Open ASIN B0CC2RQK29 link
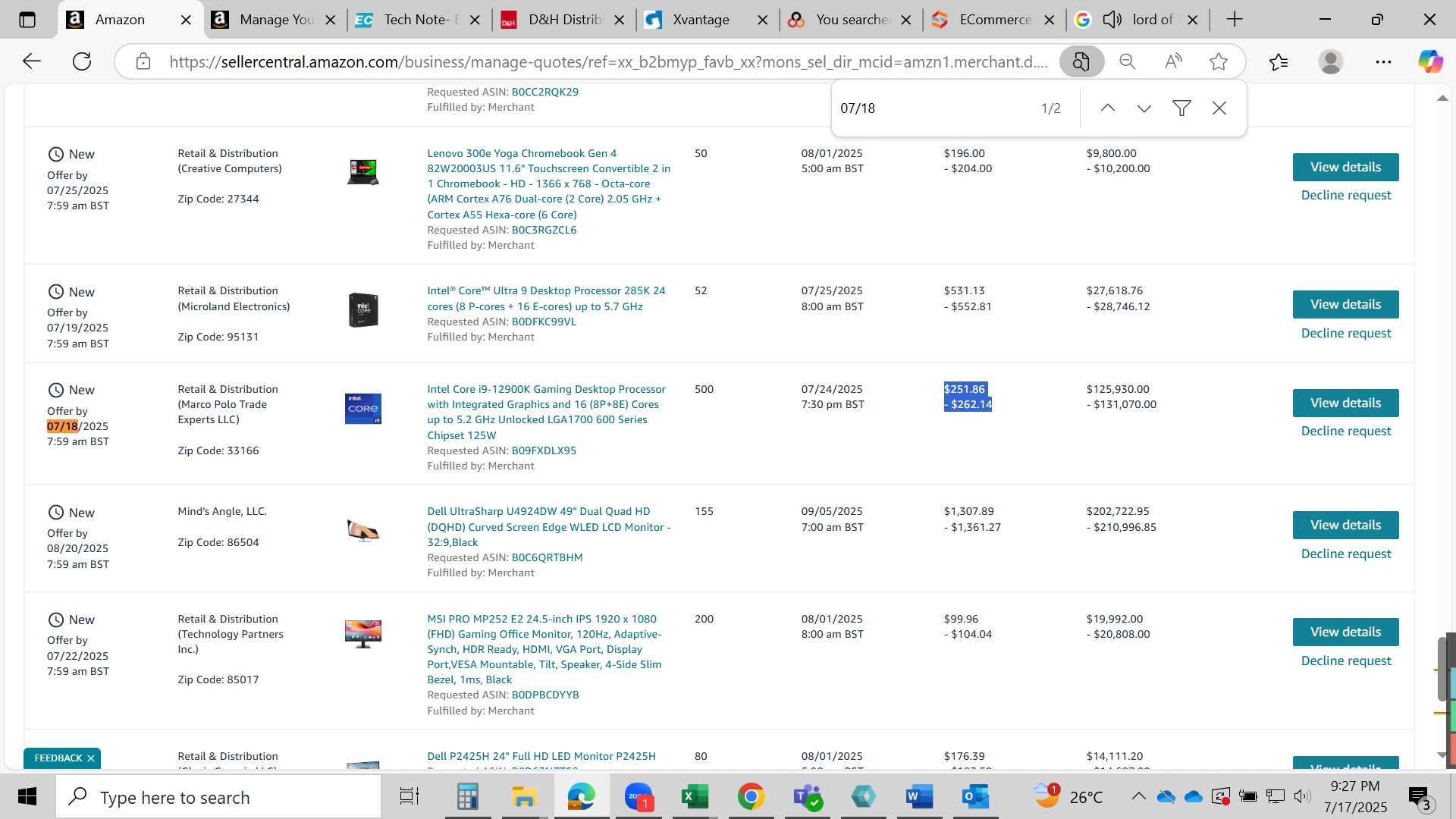Viewport: 1456px width, 819px height. tap(544, 92)
